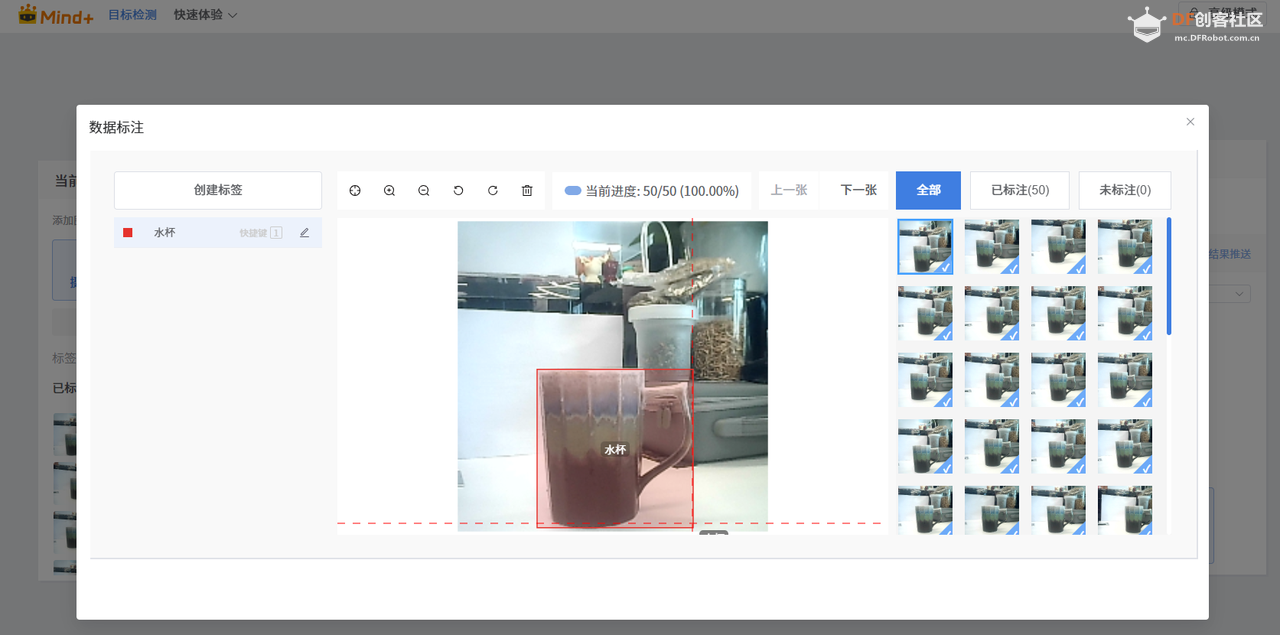Show only 已标注(50) images
This screenshot has width=1280, height=635.
(x=1019, y=190)
